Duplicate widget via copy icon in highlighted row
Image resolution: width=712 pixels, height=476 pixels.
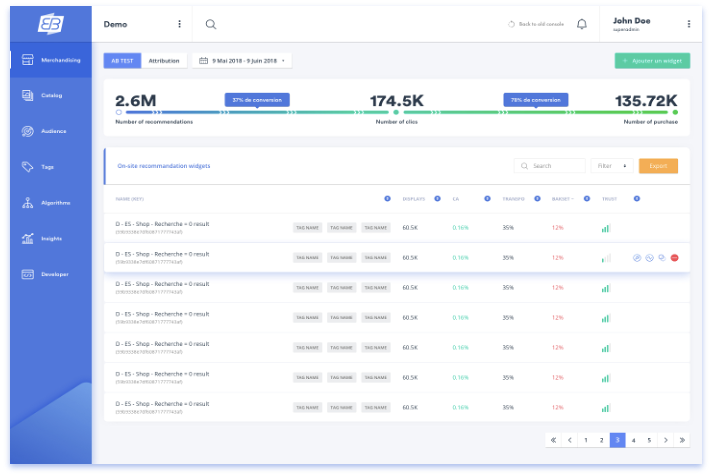point(662,258)
